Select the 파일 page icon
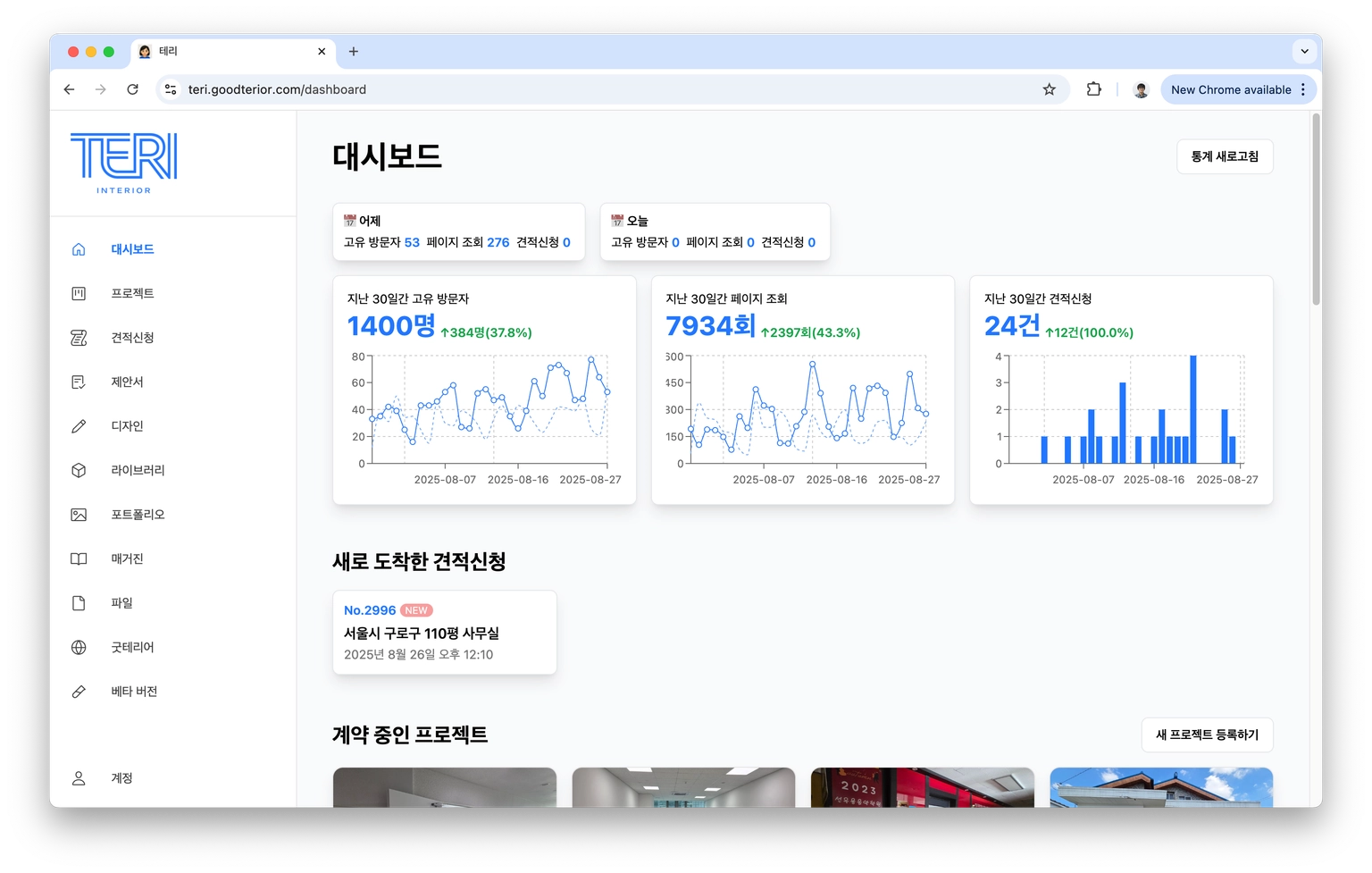This screenshot has width=1372, height=873. [79, 602]
